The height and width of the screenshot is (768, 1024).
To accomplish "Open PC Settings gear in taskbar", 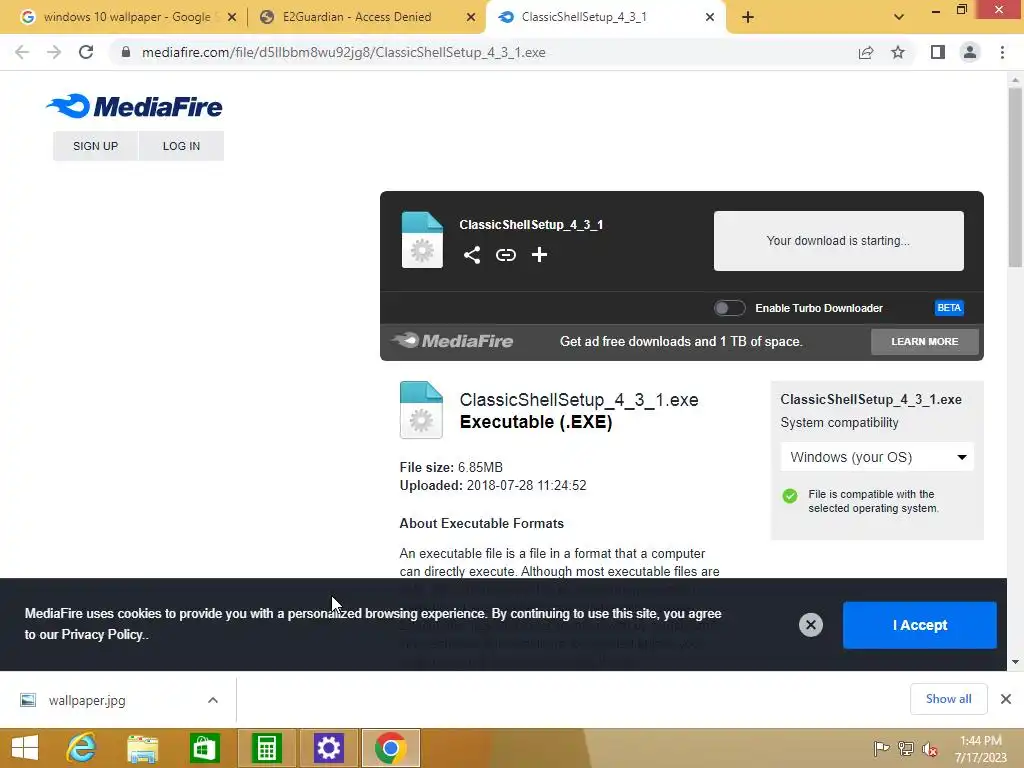I will tap(328, 748).
